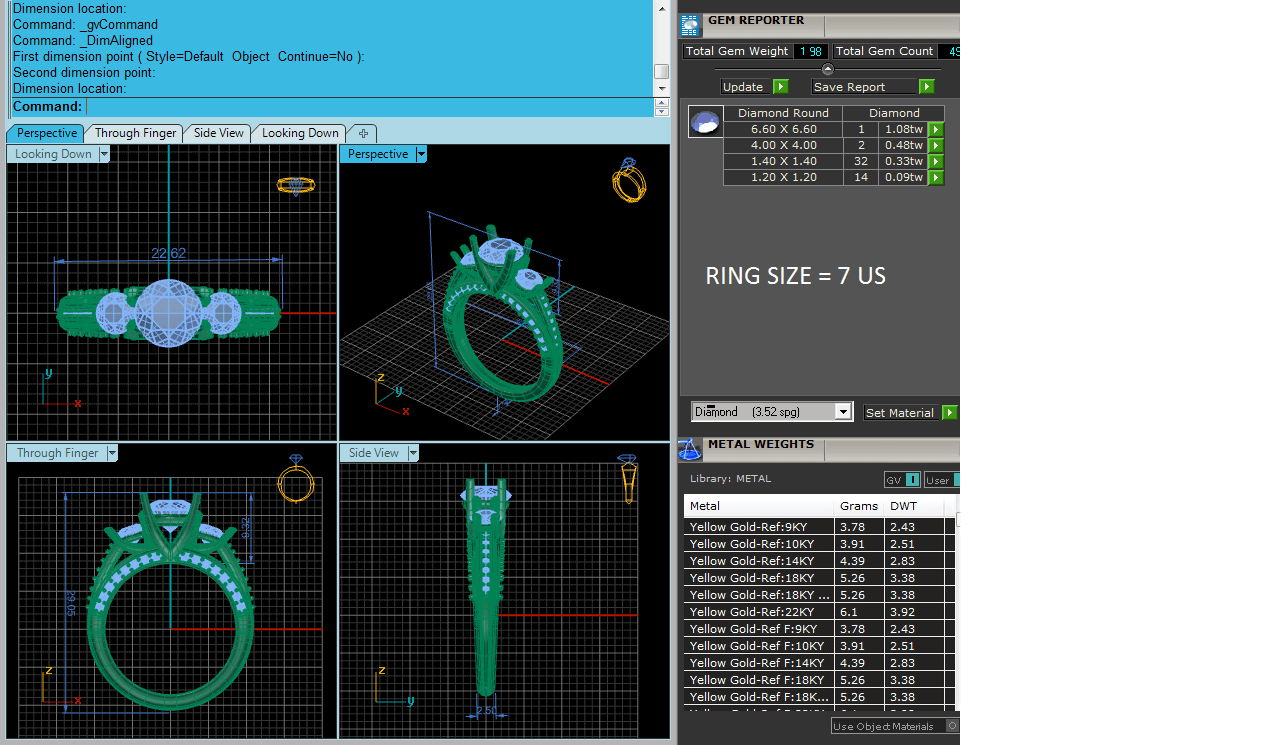The image size is (1274, 745).
Task: Expand the Through Finger viewport title menu
Action: click(112, 453)
